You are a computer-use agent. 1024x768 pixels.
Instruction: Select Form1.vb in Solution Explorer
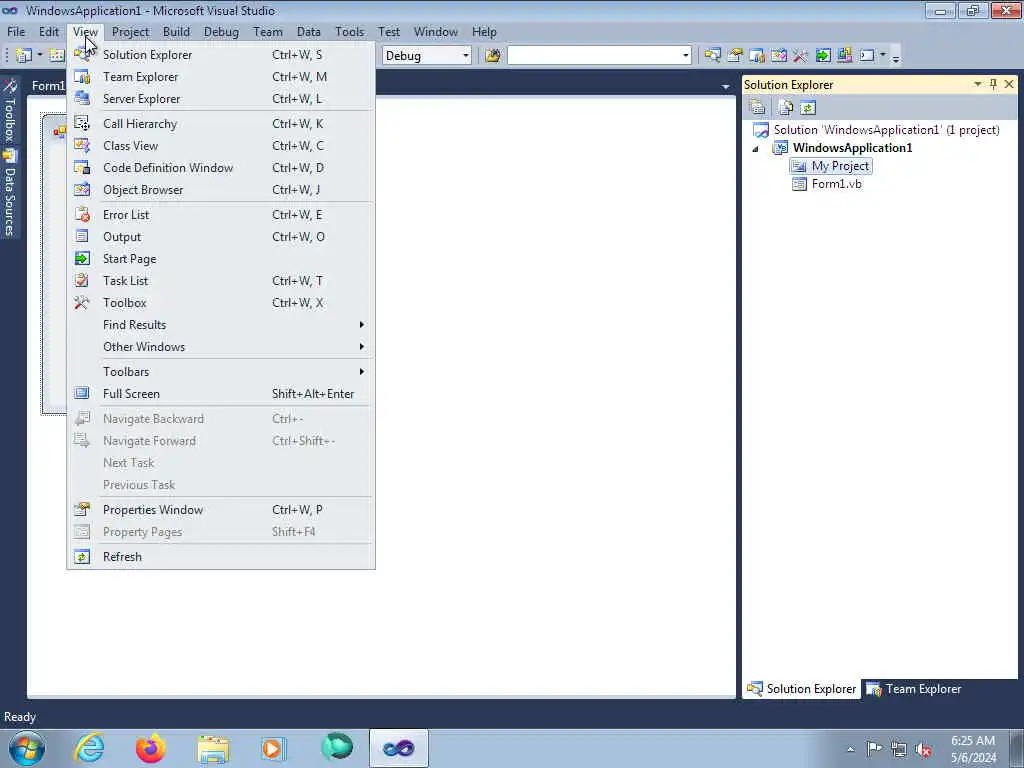837,184
